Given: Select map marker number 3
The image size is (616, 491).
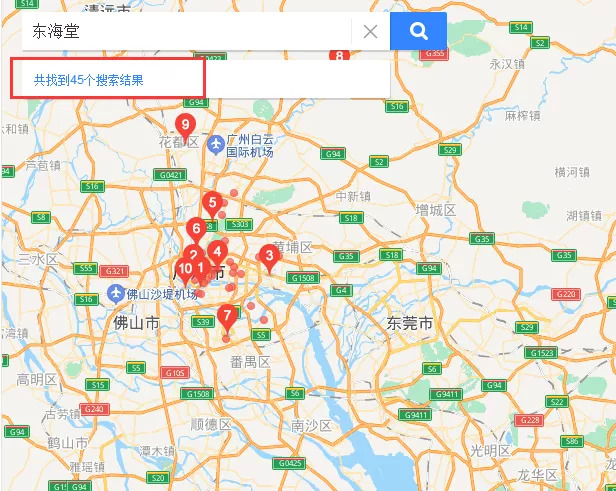Looking at the screenshot, I should tap(269, 258).
